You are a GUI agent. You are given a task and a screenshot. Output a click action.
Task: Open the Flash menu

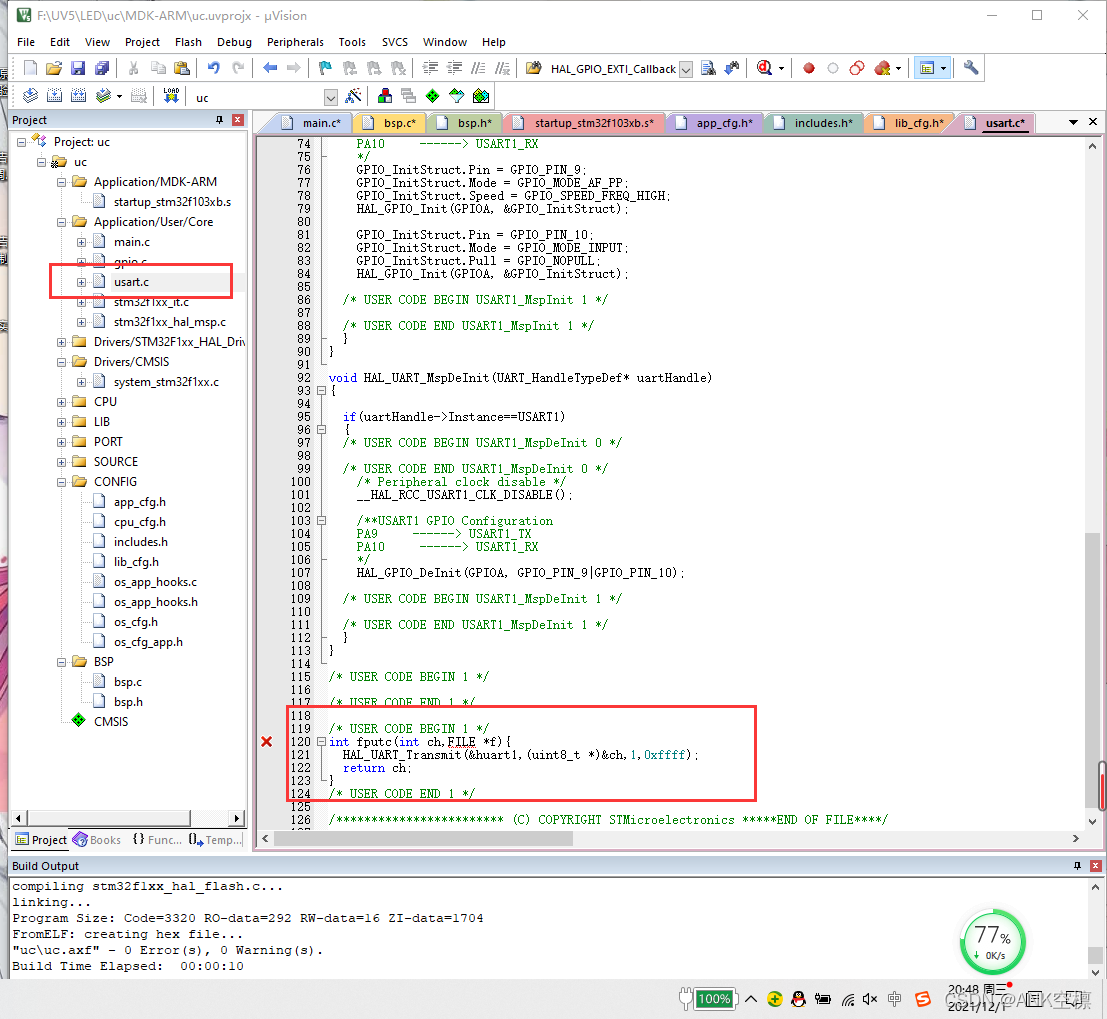pyautogui.click(x=188, y=42)
